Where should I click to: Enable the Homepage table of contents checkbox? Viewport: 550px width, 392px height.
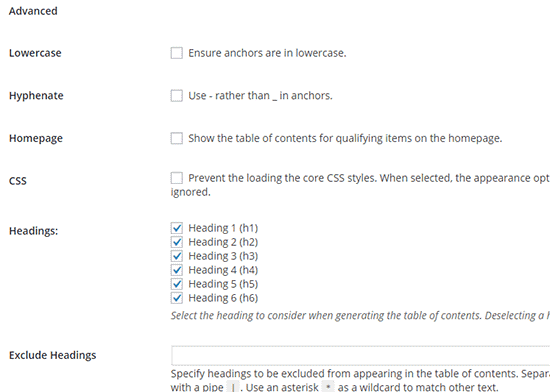[x=176, y=138]
